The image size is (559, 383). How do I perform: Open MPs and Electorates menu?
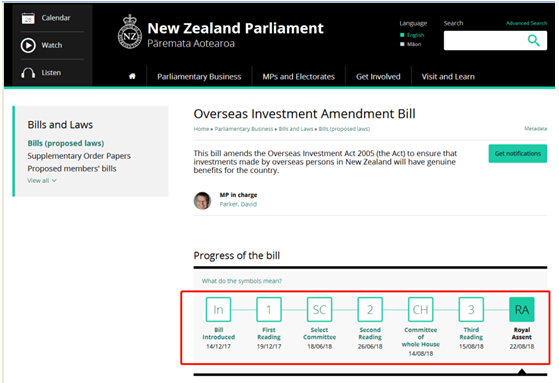pyautogui.click(x=298, y=77)
